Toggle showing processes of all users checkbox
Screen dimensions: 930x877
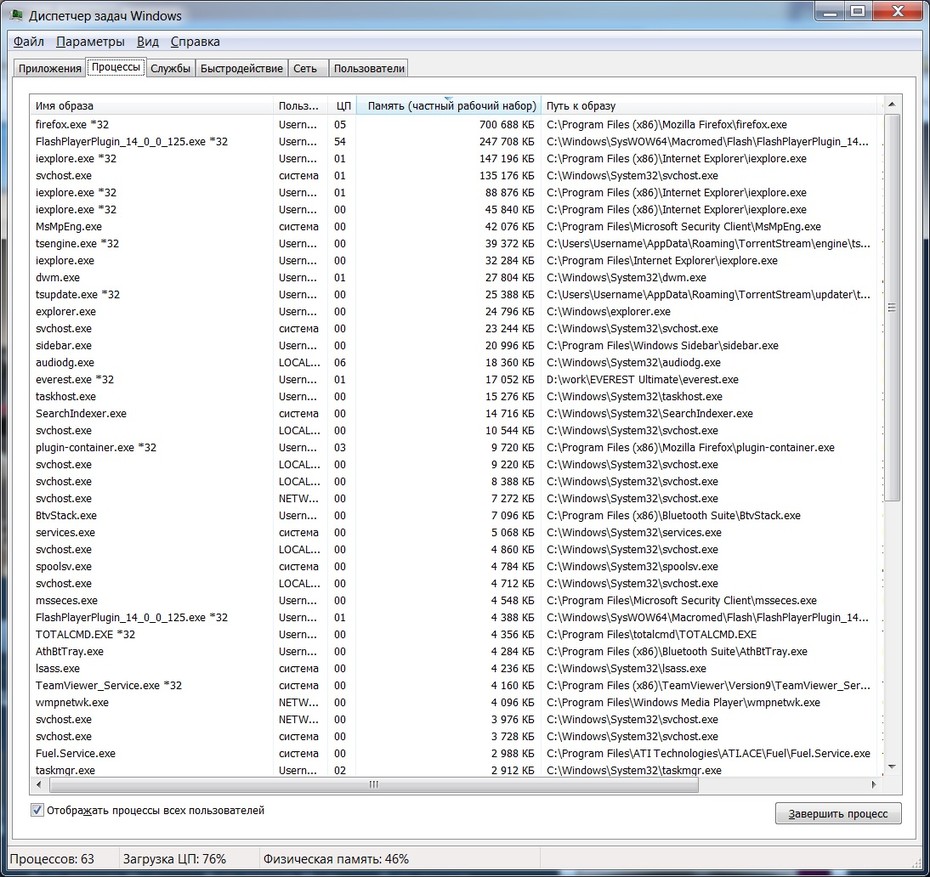point(37,810)
